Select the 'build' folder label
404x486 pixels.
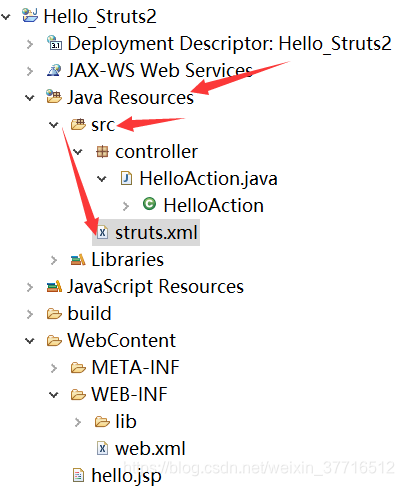point(90,313)
